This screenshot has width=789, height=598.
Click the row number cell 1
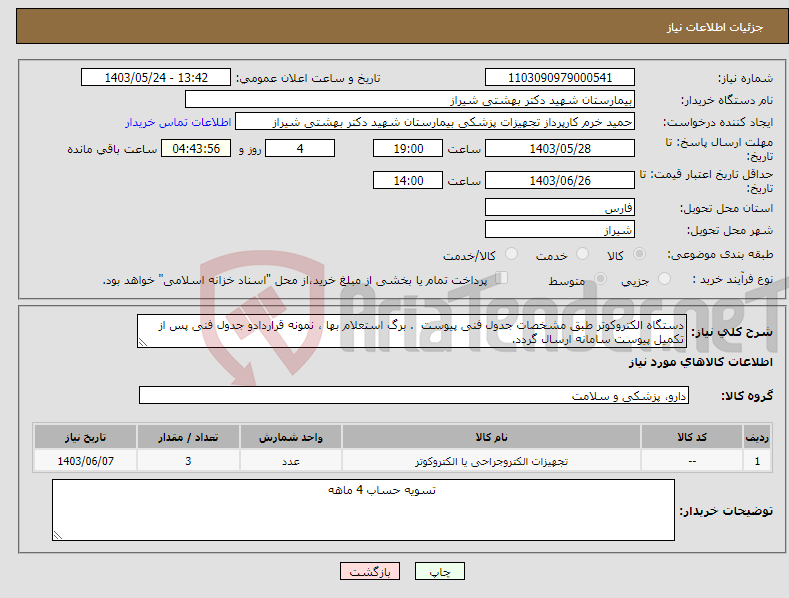(757, 461)
